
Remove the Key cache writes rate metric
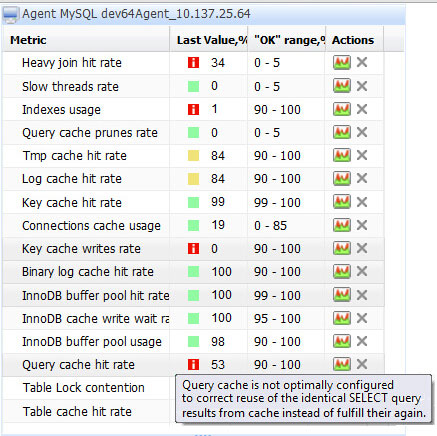tap(362, 248)
